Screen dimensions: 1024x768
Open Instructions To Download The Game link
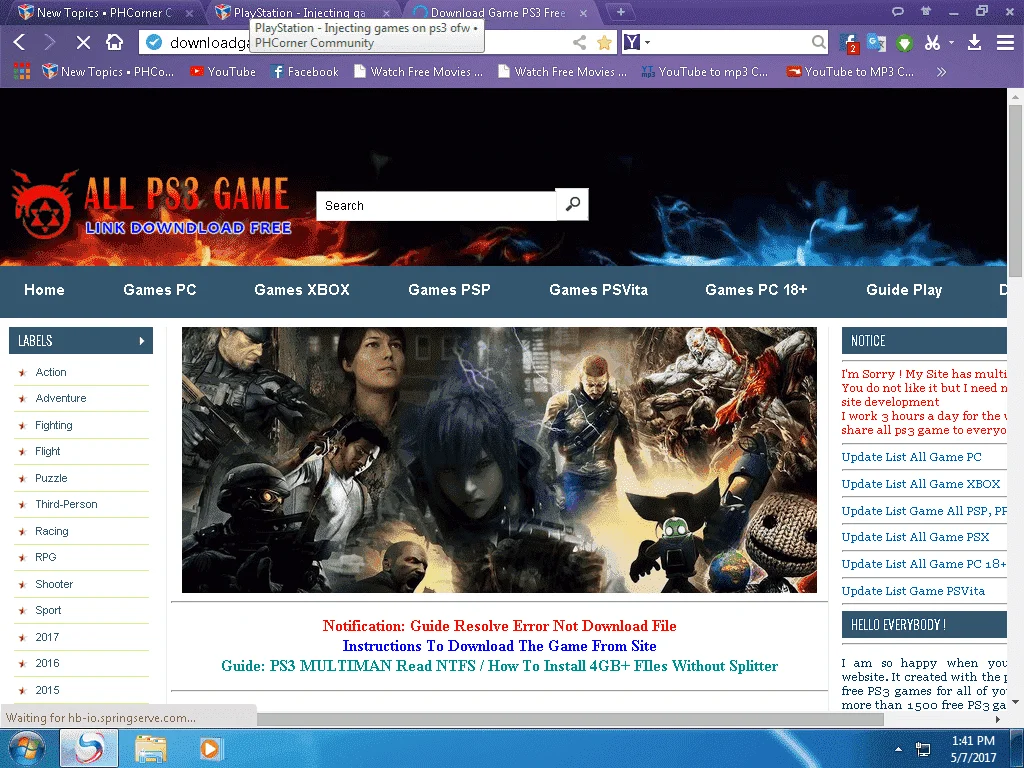coord(499,646)
